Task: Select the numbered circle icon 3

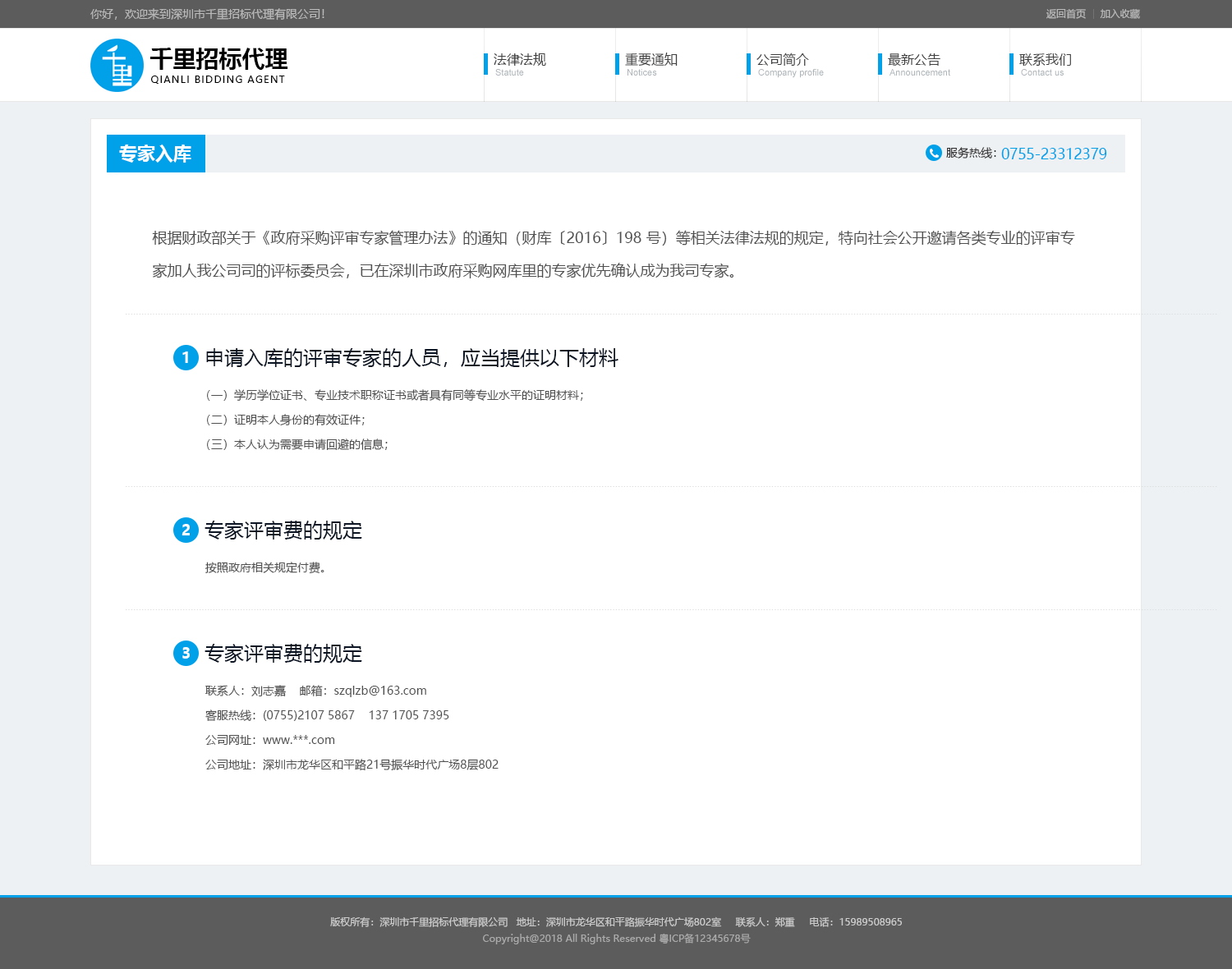Action: click(185, 654)
